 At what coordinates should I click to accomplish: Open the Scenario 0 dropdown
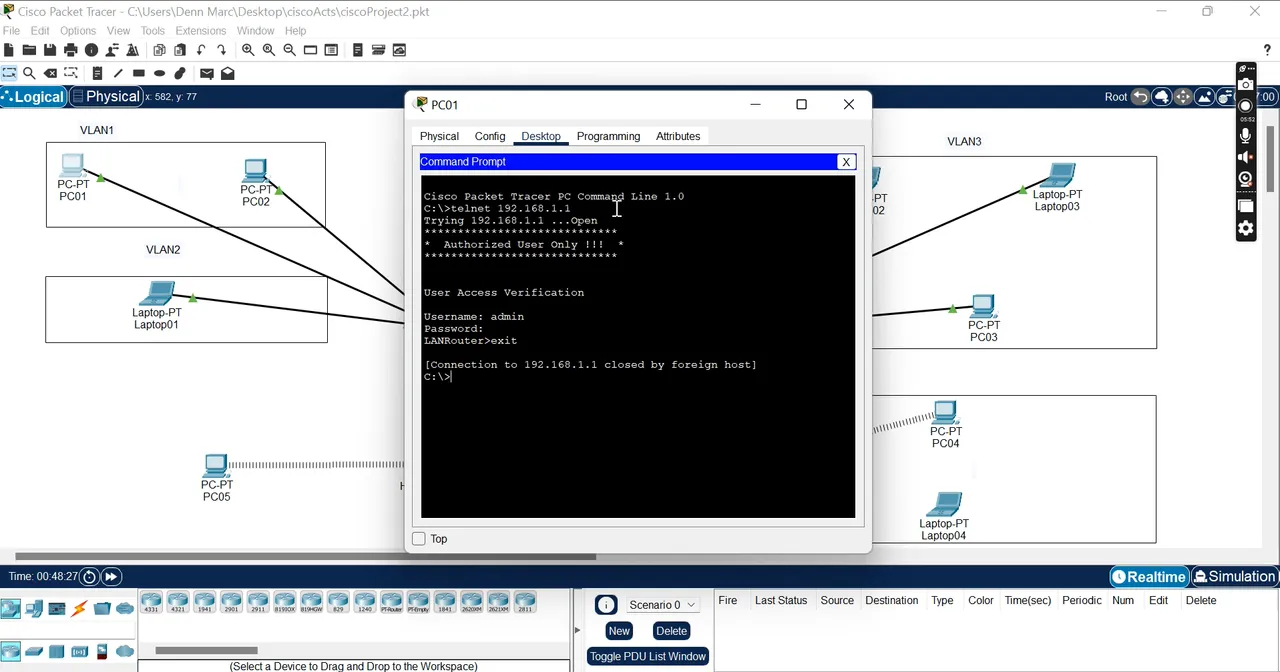(662, 605)
